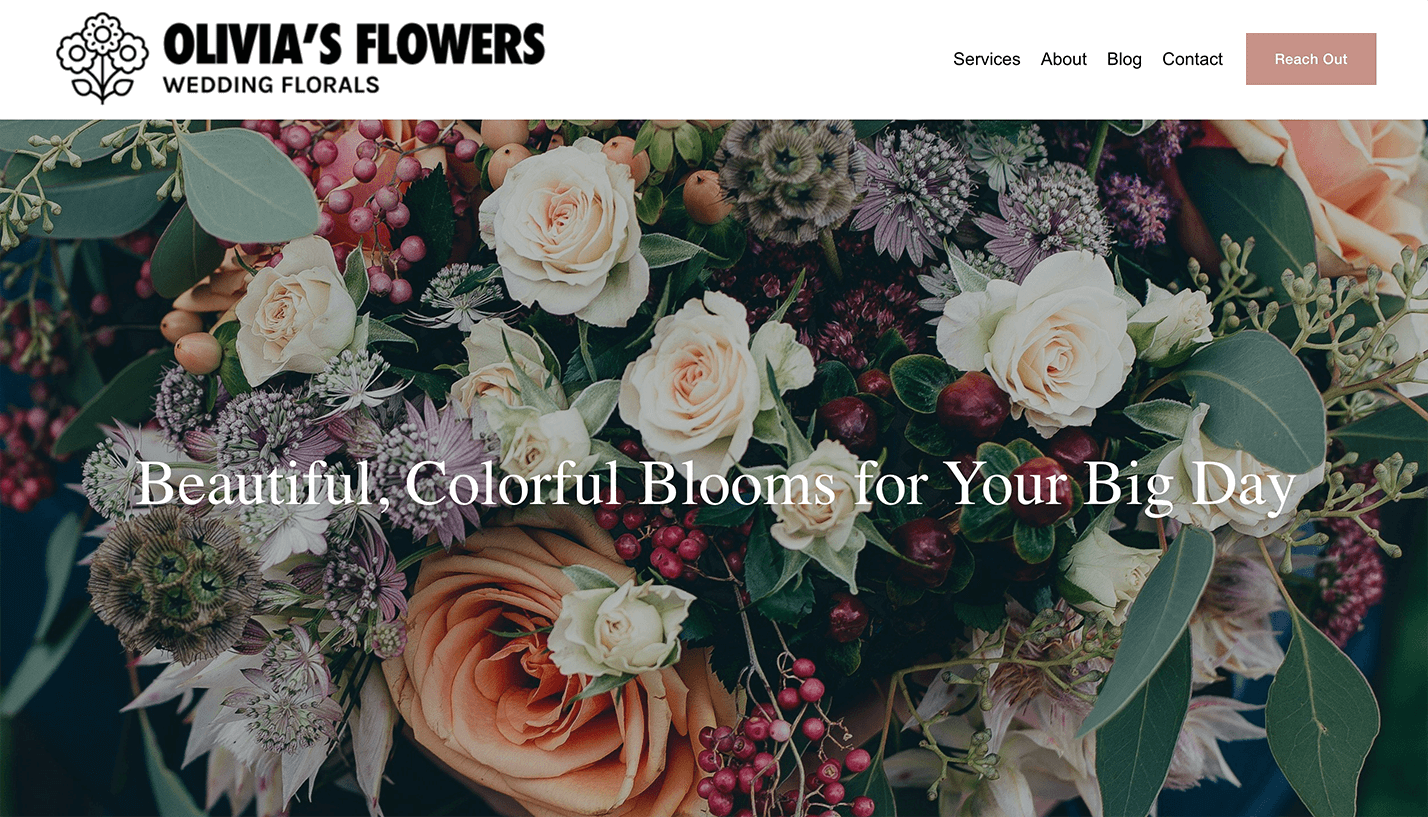The image size is (1428, 817).
Task: Click the WEDDING FLORALS tagline
Action: pos(271,85)
